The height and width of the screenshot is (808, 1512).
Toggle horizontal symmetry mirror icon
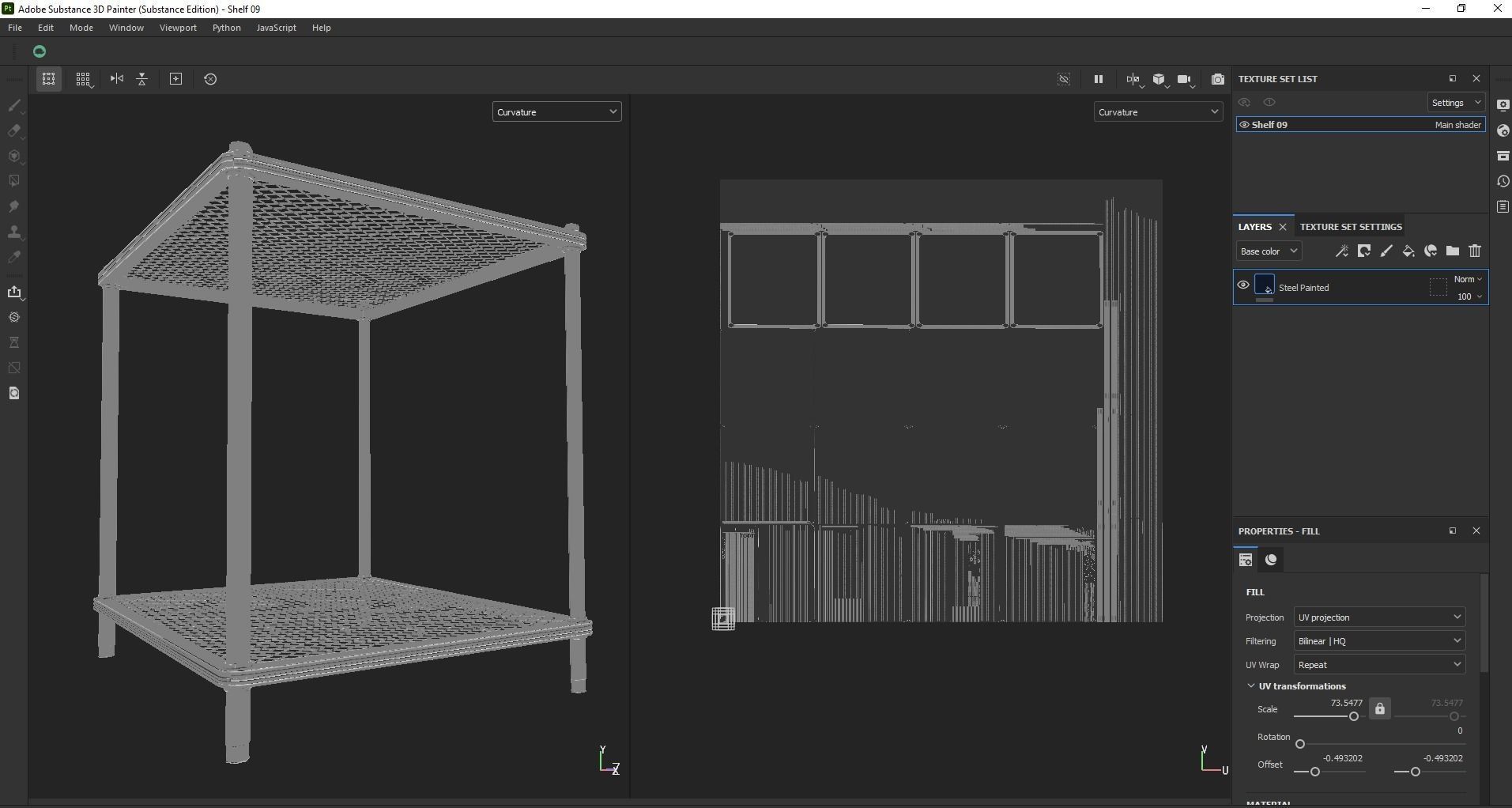tap(117, 79)
